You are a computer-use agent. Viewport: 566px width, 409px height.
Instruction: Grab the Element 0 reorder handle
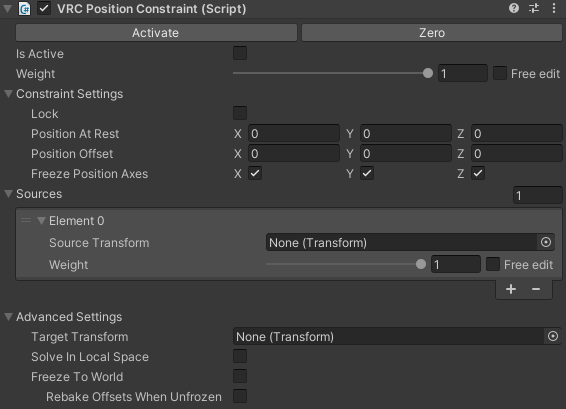point(26,220)
